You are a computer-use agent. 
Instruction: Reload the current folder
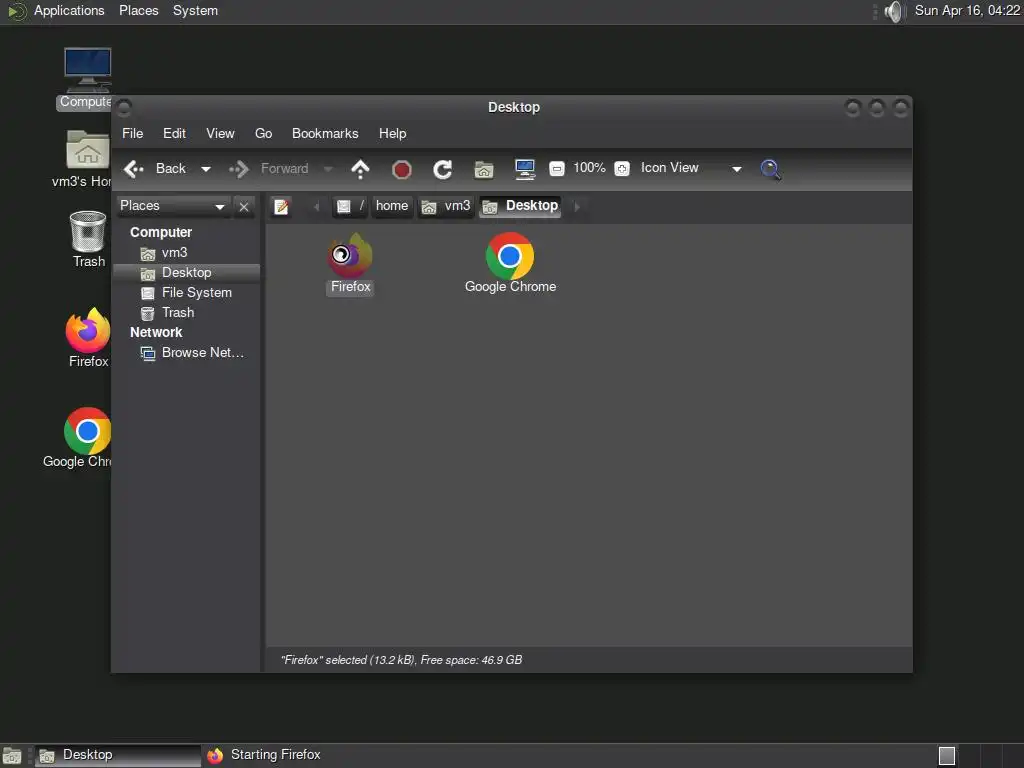[443, 170]
